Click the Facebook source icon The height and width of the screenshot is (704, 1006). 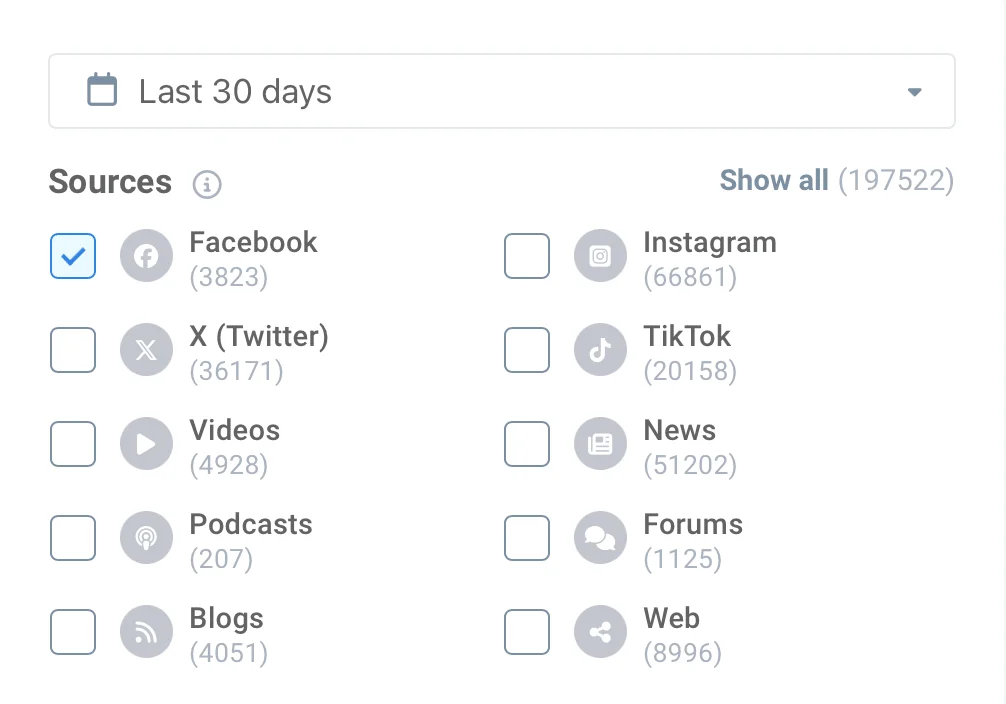pos(146,256)
